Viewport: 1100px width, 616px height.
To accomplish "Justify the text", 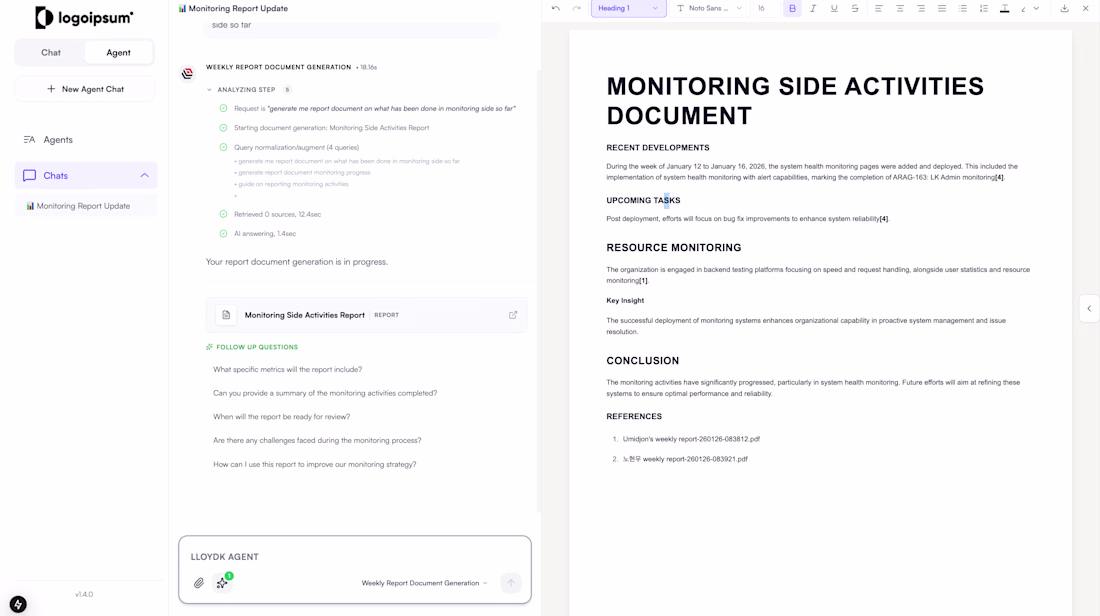I will [941, 8].
